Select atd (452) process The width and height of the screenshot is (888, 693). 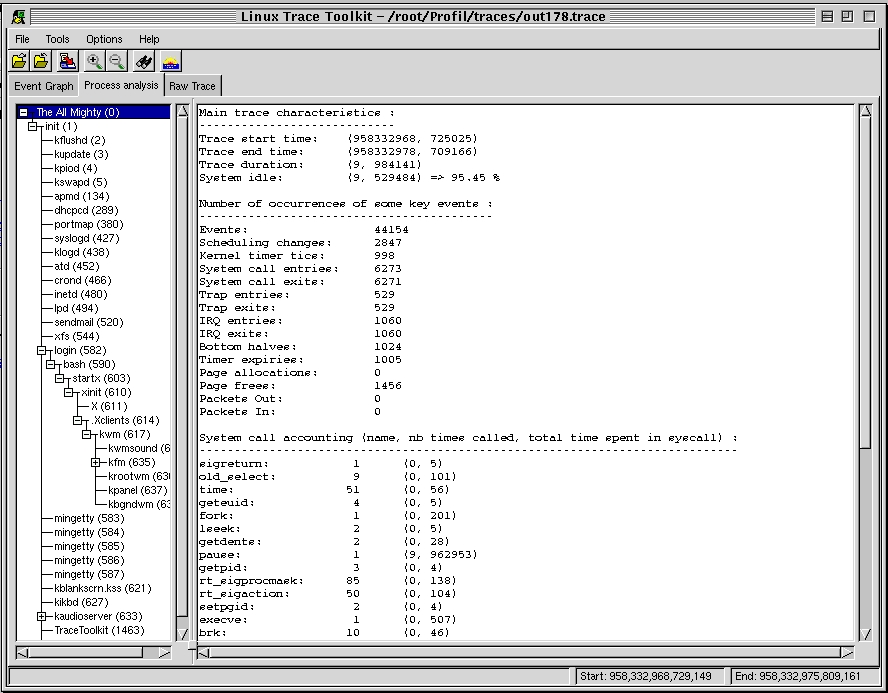pyautogui.click(x=76, y=266)
